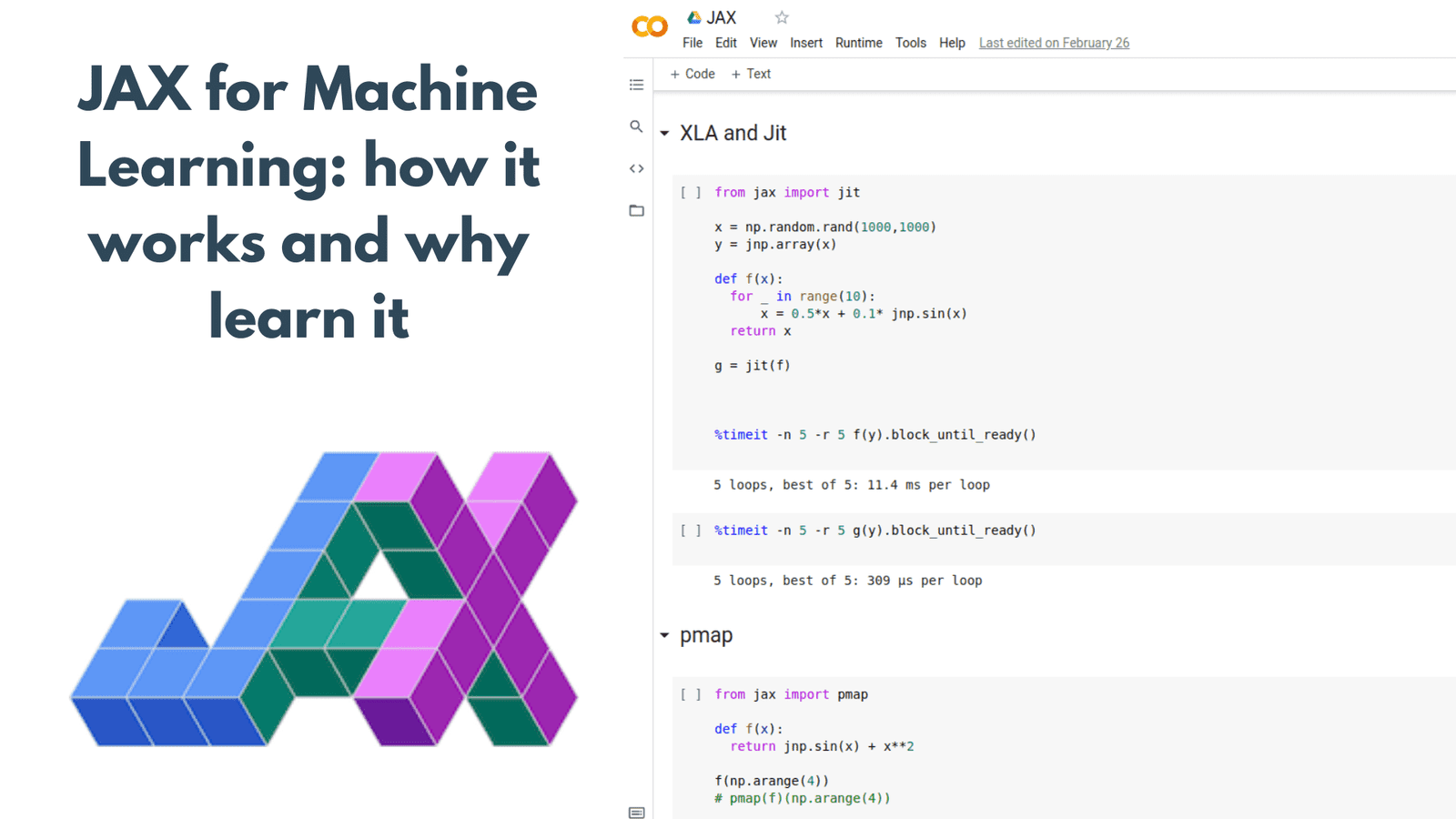Open the File menu
Image resolution: width=1456 pixels, height=819 pixels.
692,43
